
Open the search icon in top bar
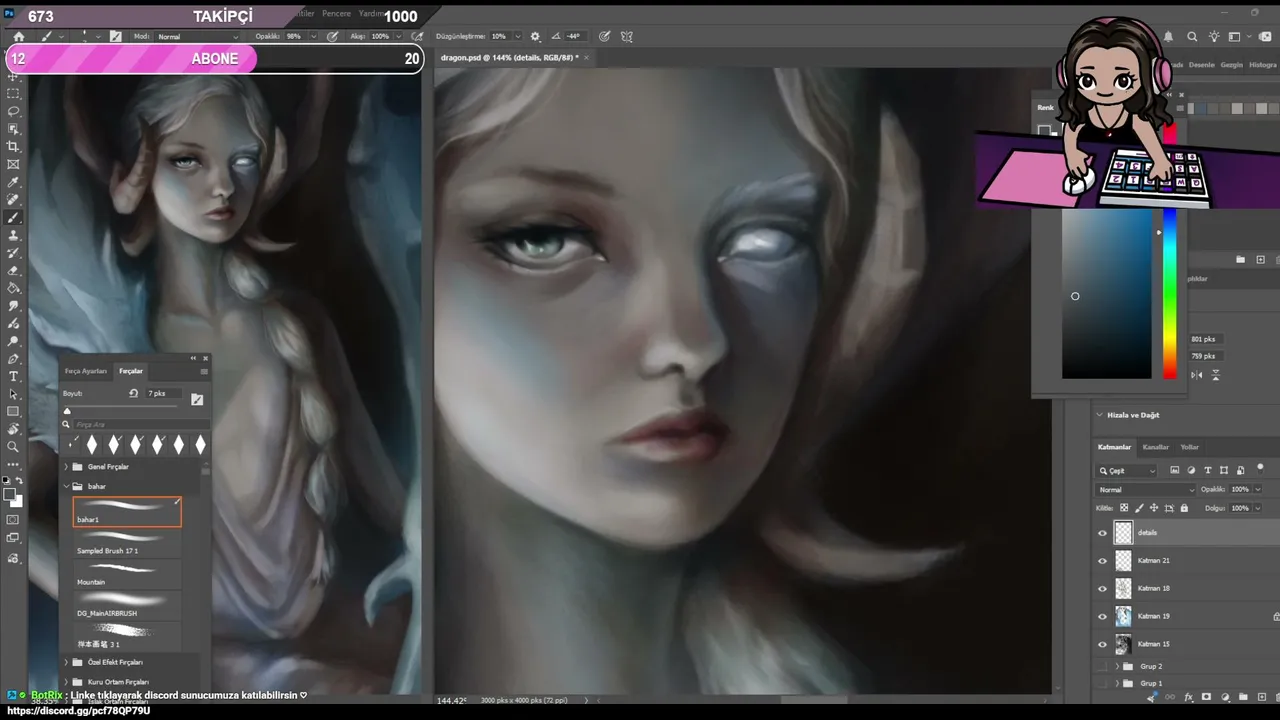pos(1192,37)
